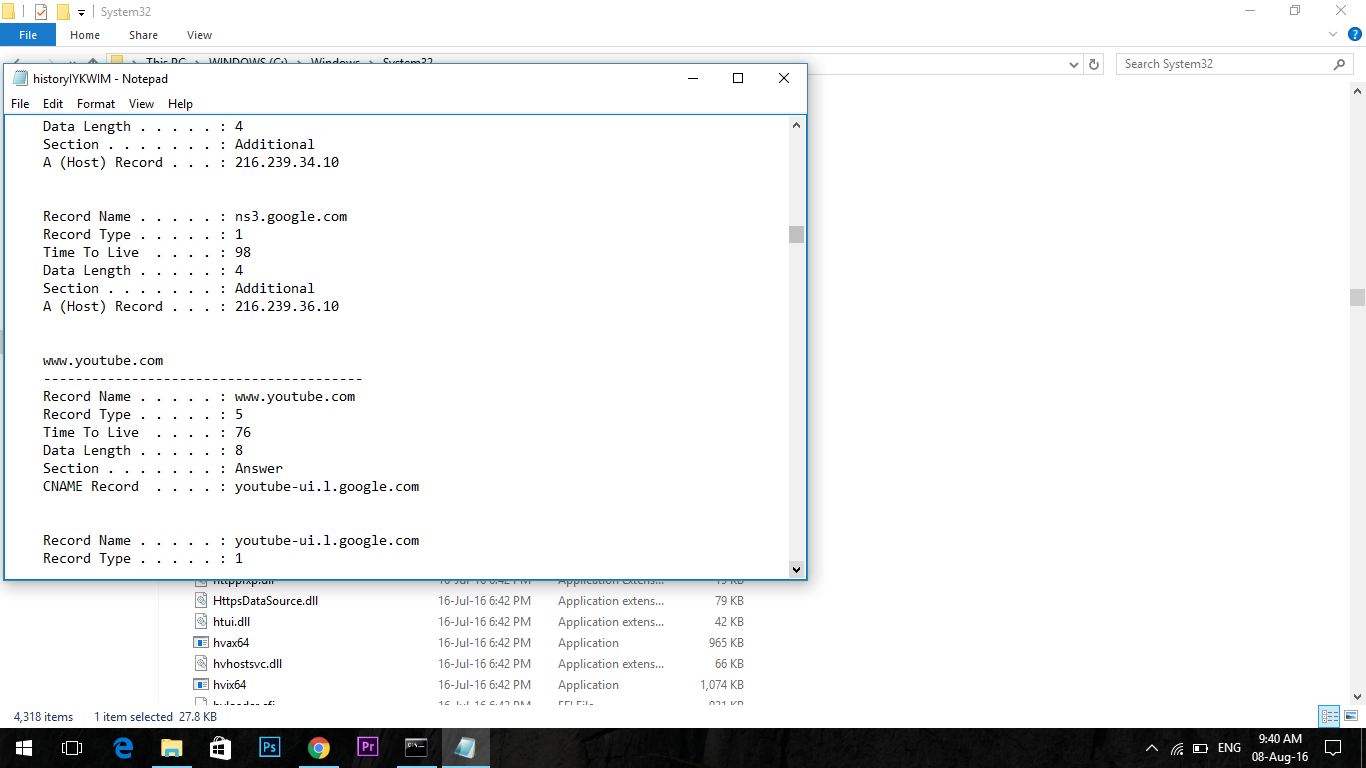
Task: Click the Properties quick access icon in Explorer
Action: pyautogui.click(x=41, y=12)
